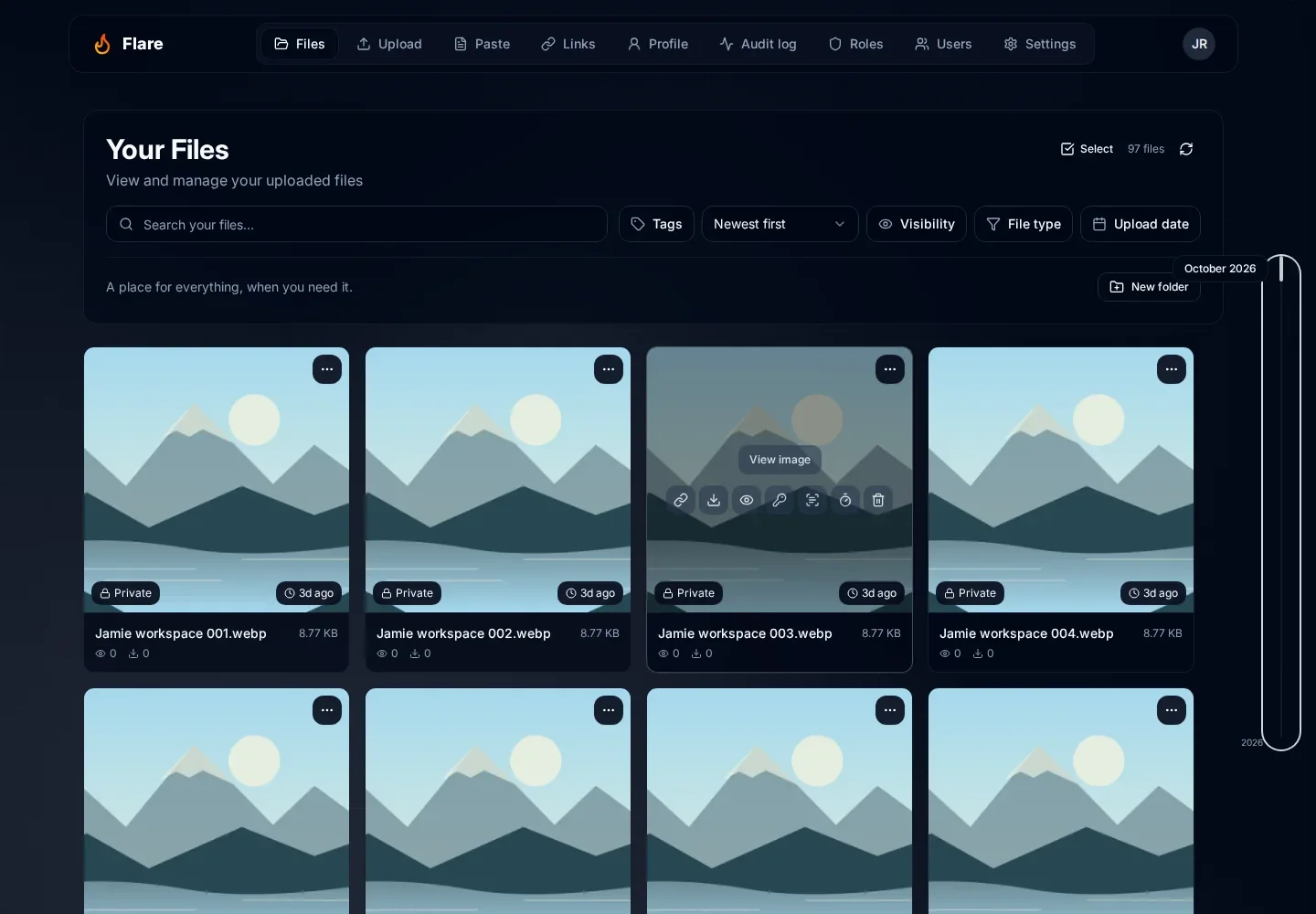Image resolution: width=1316 pixels, height=914 pixels.
Task: Open more options on Jamie workspace 001
Action: [327, 369]
